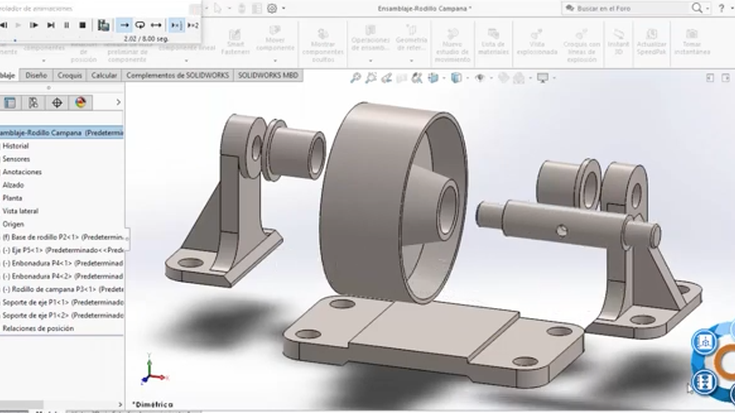Open Complementos de SOLIDWORKS tab
Screen dimensions: 735x413
click(x=178, y=75)
